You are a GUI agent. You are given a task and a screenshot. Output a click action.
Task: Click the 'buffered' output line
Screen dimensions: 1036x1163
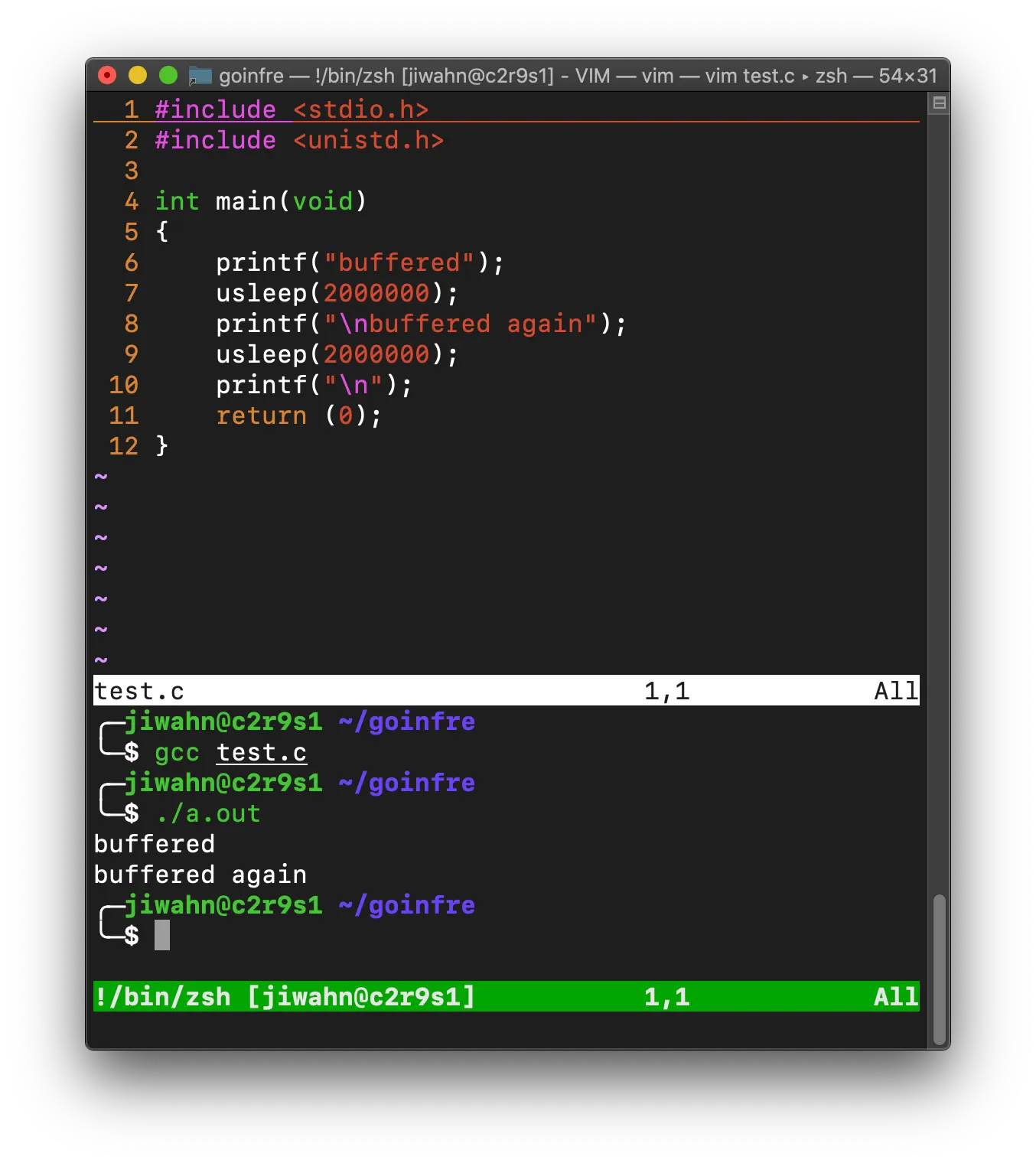[x=154, y=844]
